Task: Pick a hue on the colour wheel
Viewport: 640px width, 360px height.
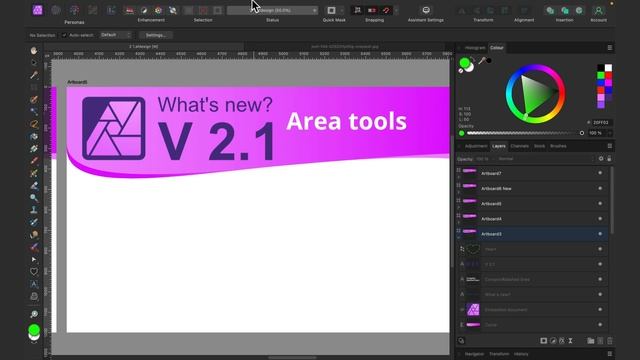Action: pos(535,94)
